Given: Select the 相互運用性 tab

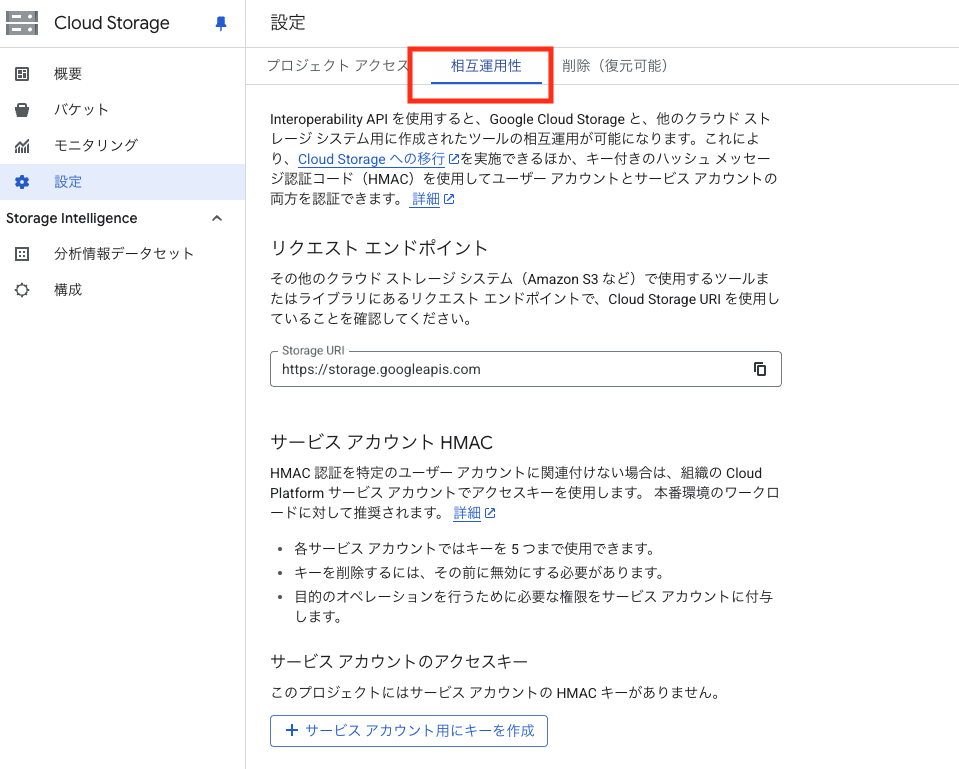Looking at the screenshot, I should (x=486, y=65).
